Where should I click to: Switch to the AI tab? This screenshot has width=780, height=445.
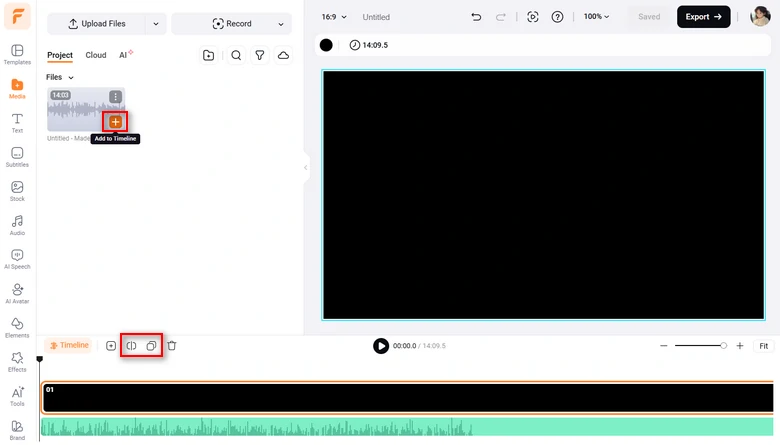coord(125,55)
